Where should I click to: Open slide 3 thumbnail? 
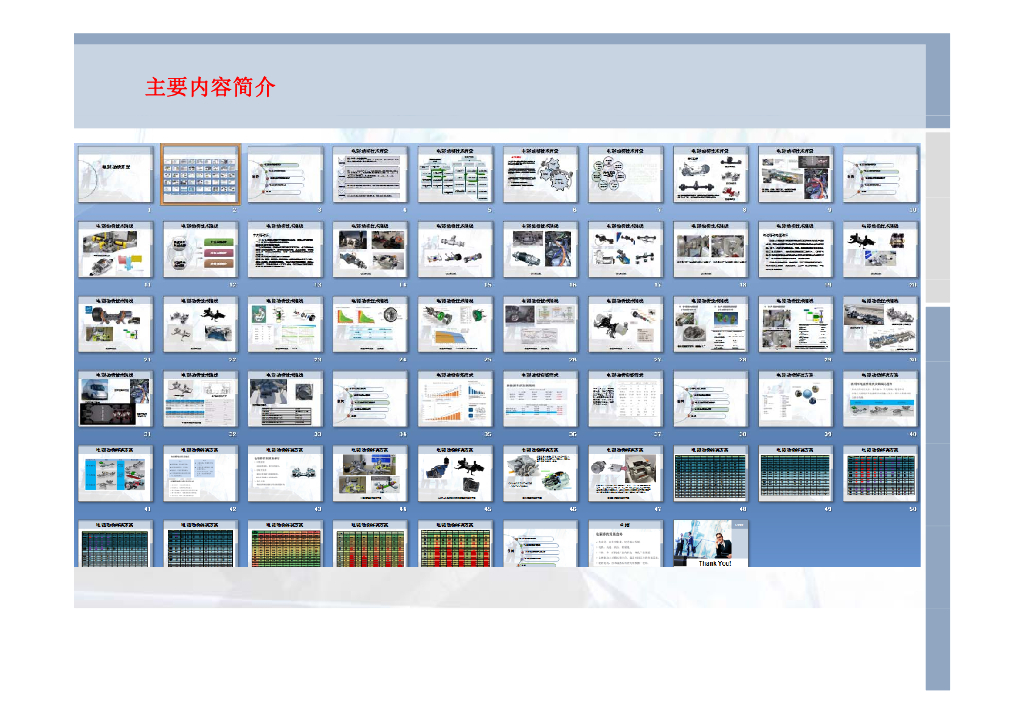click(286, 175)
